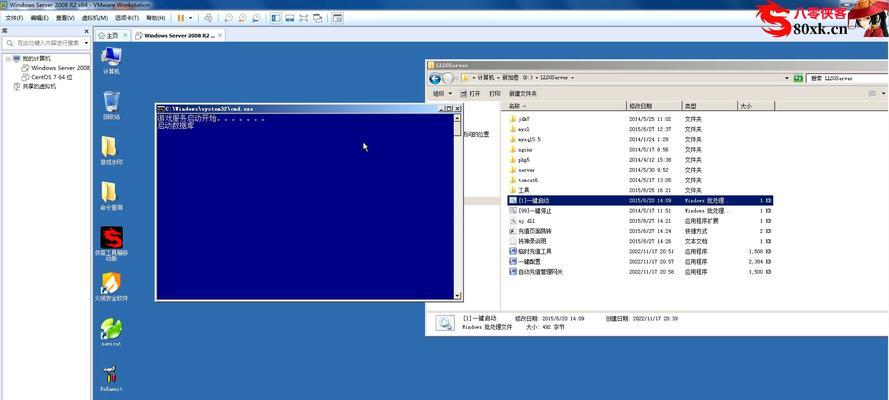Toggle the library sidebar view icon
Viewport: 889px width, 400px height.
pyautogui.click(x=276, y=18)
